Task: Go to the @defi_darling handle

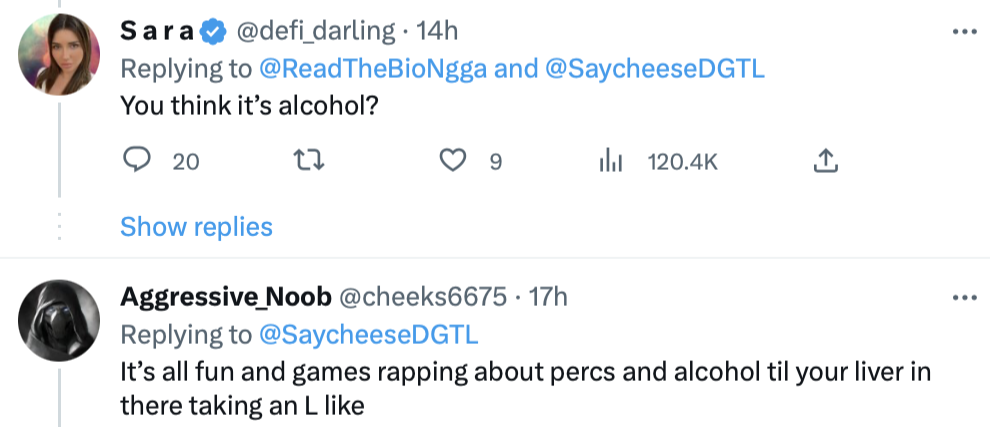Action: click(x=315, y=32)
